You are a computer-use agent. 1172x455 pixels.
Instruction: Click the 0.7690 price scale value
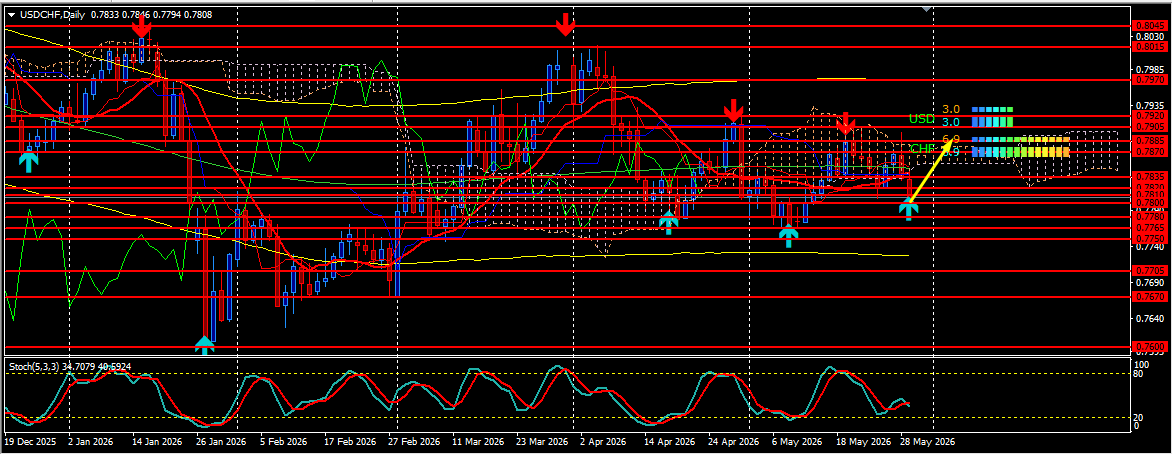tap(1150, 282)
